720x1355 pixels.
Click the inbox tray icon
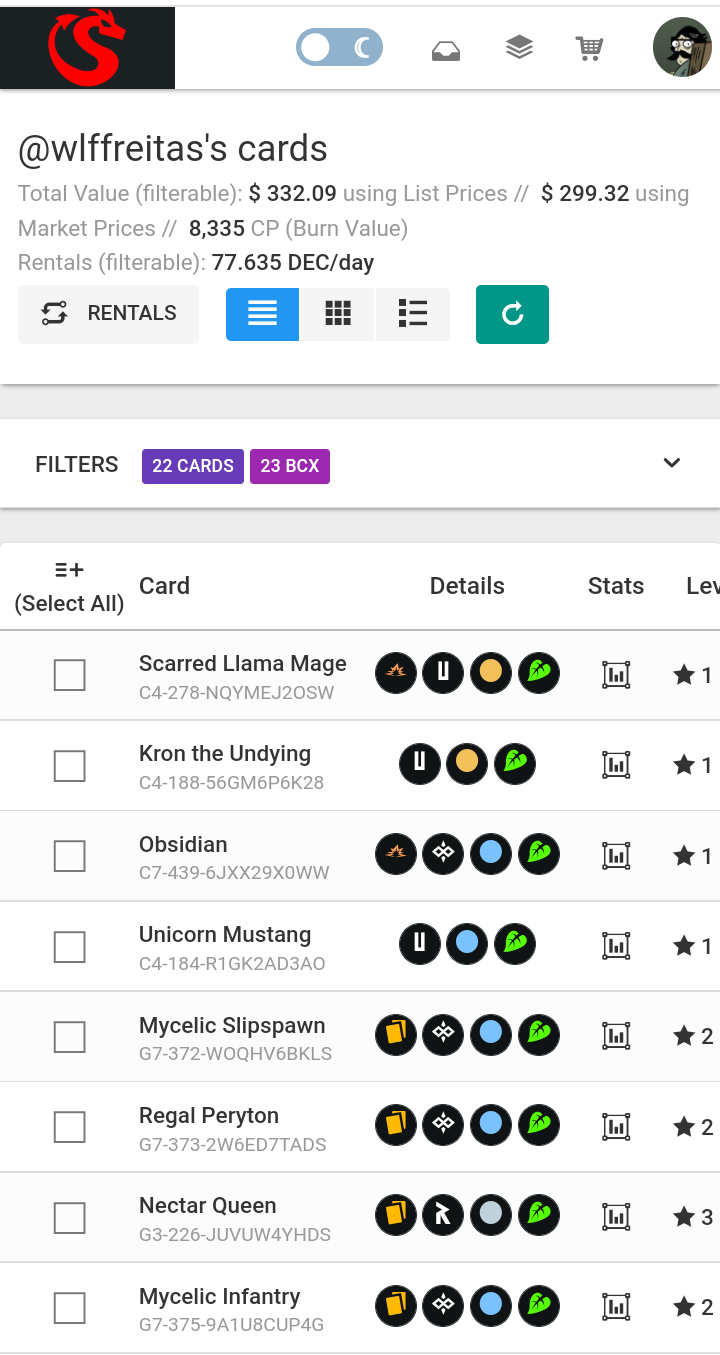(x=446, y=49)
